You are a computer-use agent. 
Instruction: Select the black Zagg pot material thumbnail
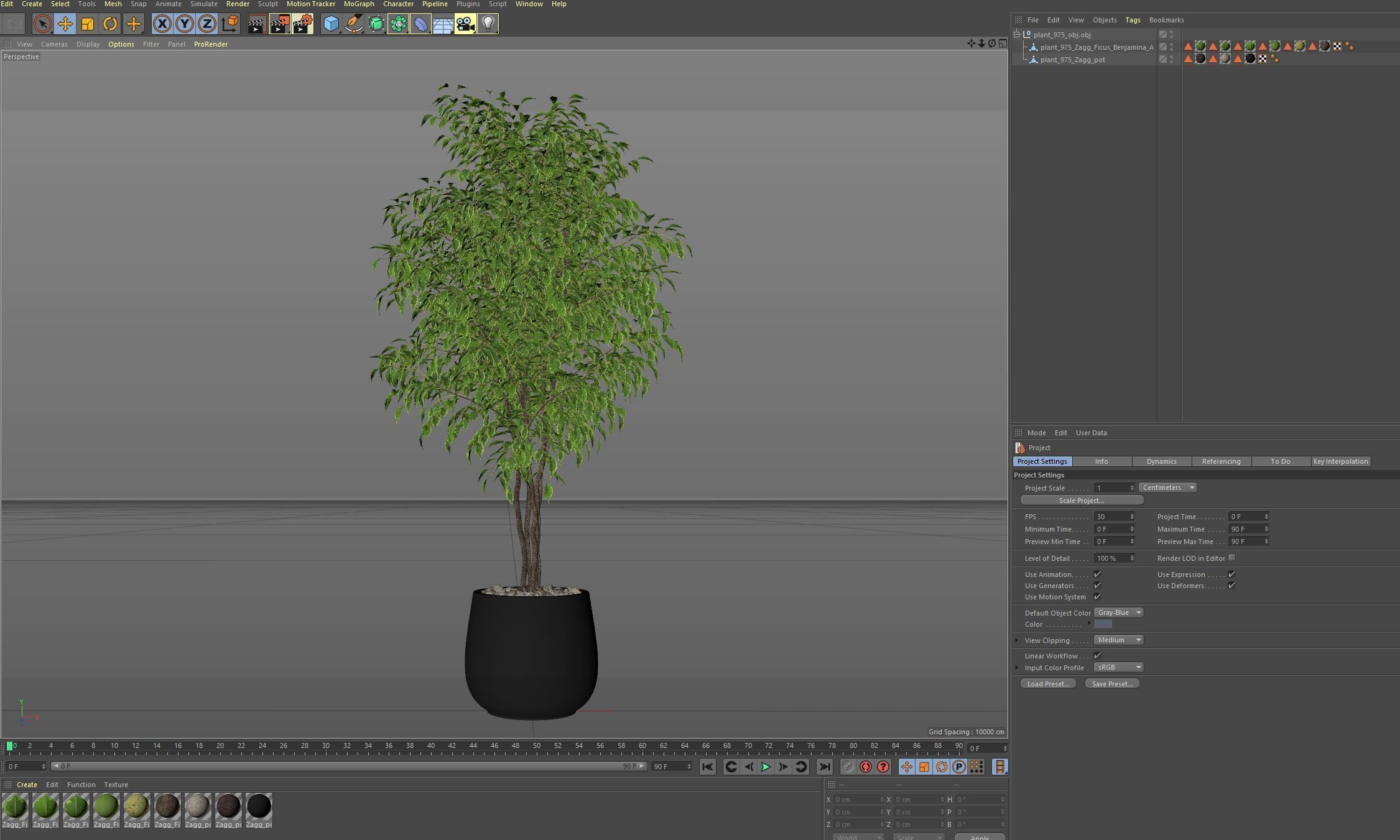259,806
